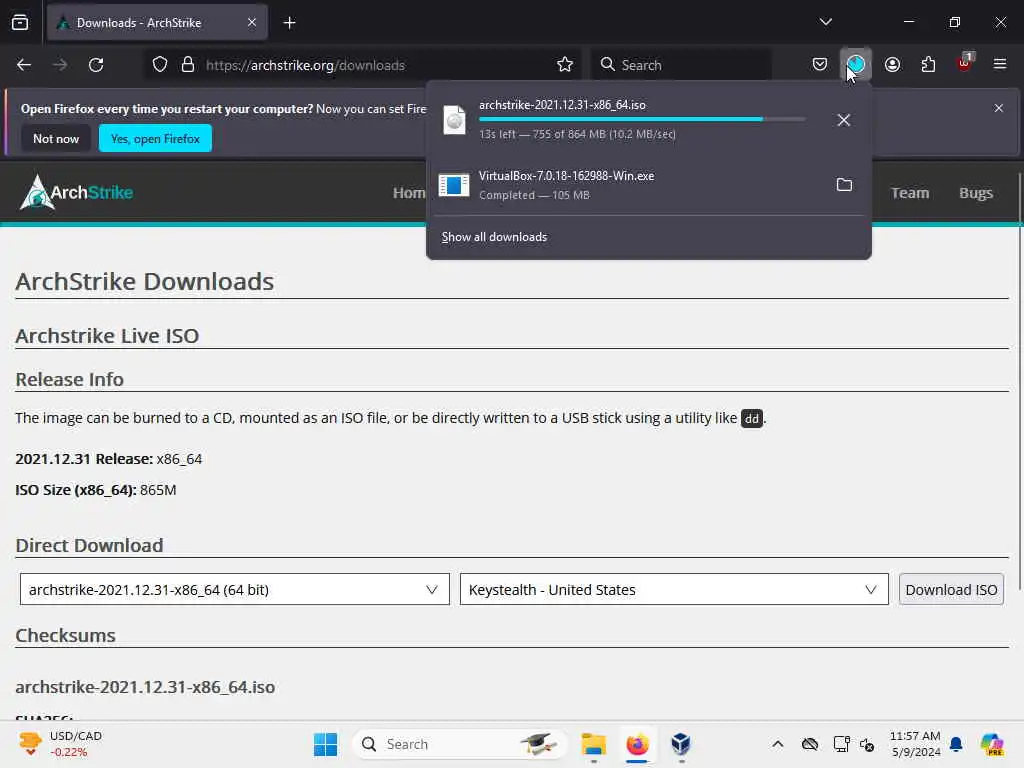The width and height of the screenshot is (1024, 768).
Task: Open a new tab with plus button
Action: (x=289, y=23)
